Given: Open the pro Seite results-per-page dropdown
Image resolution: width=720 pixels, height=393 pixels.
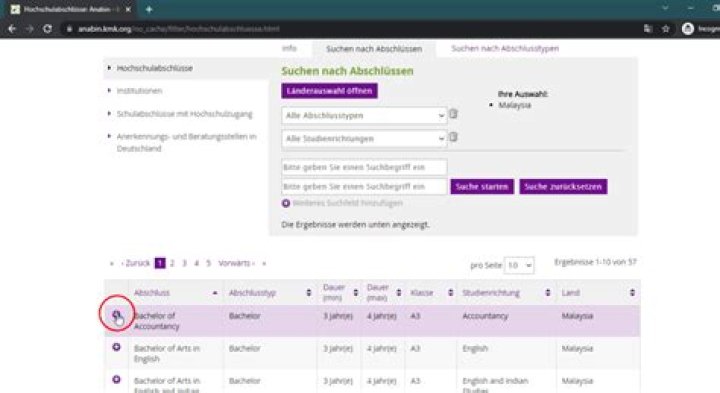Looking at the screenshot, I should pos(519,265).
